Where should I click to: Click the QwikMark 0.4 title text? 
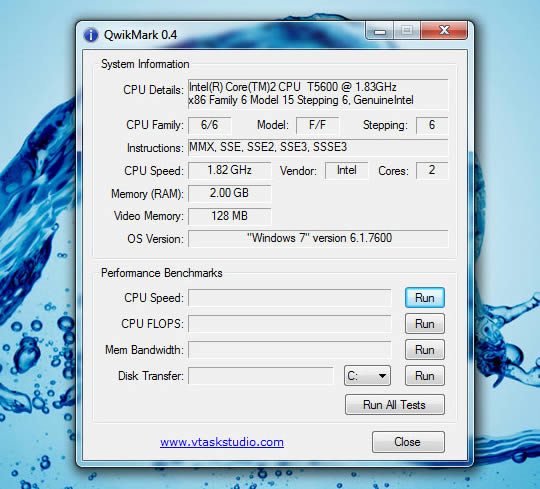(141, 35)
